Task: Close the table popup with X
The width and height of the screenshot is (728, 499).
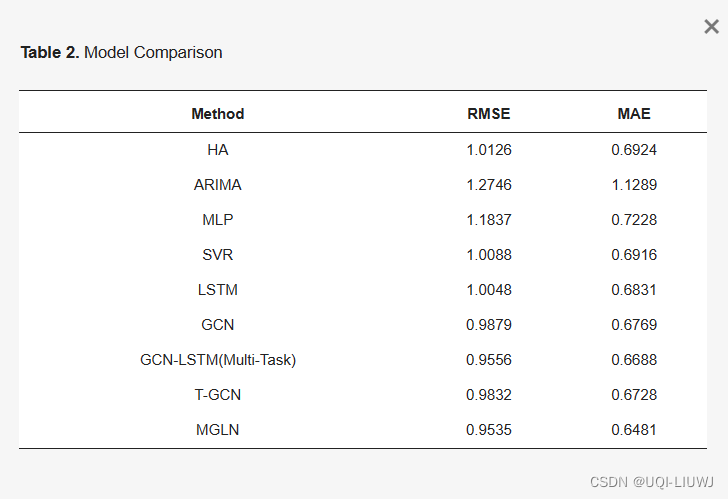Action: (x=711, y=27)
